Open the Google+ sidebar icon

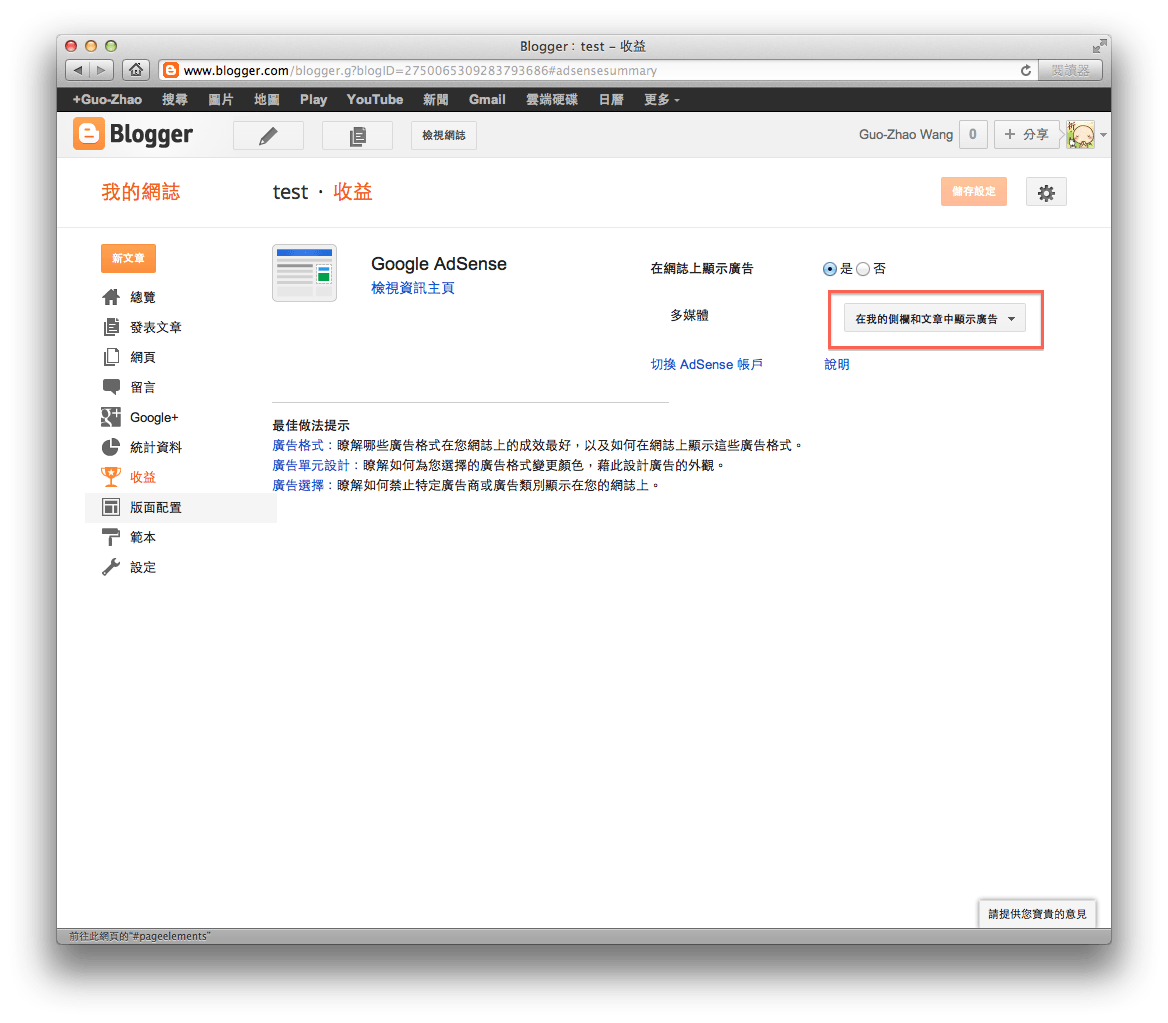point(110,417)
